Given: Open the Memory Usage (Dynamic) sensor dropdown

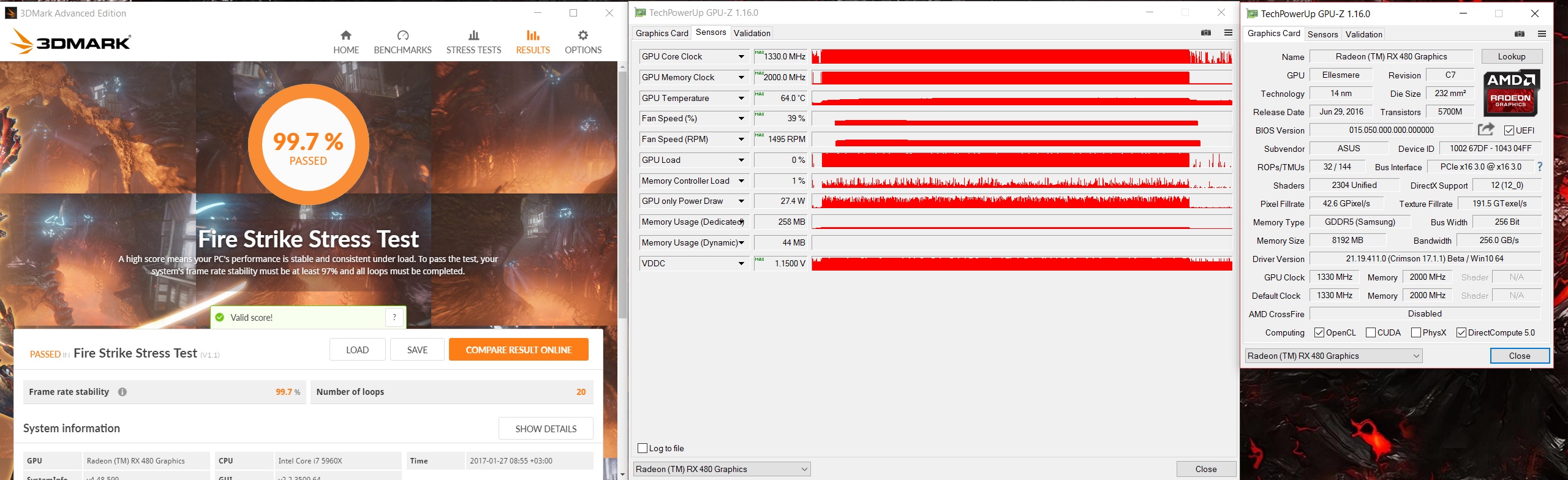Looking at the screenshot, I should pyautogui.click(x=741, y=242).
